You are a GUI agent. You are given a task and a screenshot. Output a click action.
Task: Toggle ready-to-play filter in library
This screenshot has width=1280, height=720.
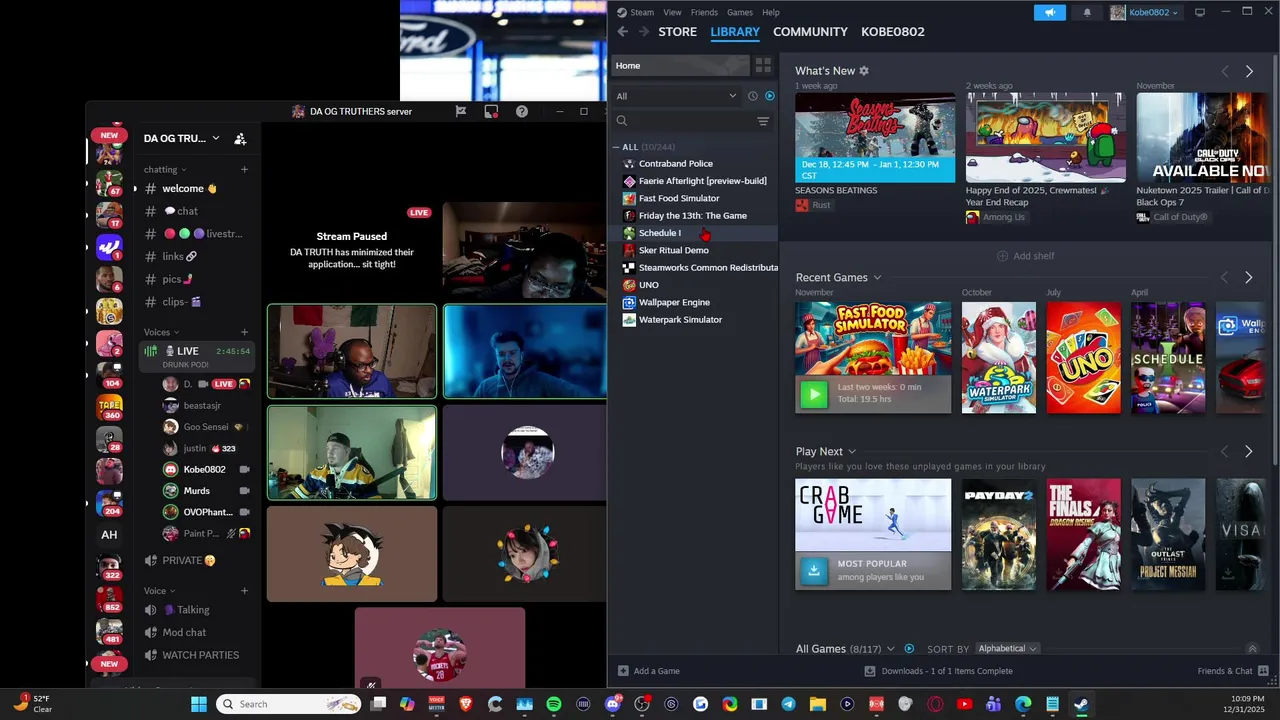770,96
